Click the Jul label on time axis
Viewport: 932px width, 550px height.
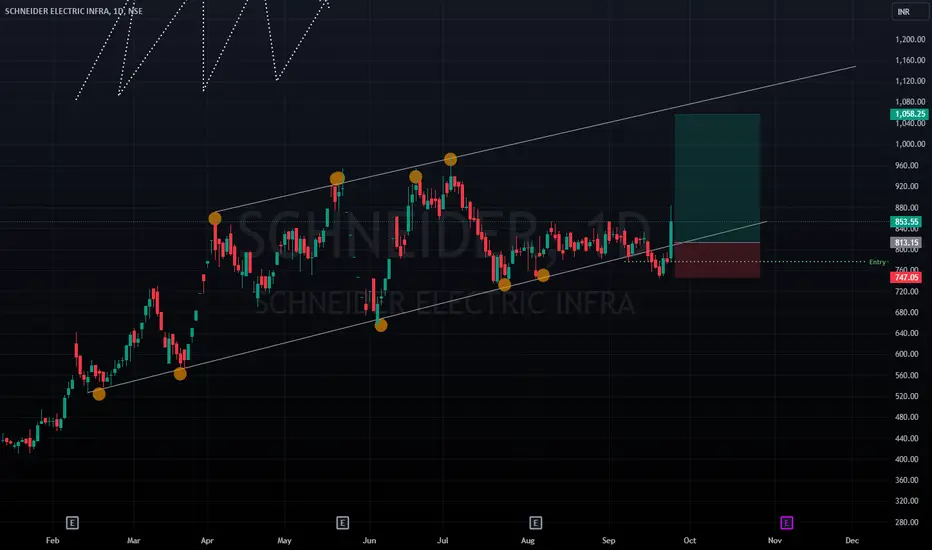click(x=442, y=540)
